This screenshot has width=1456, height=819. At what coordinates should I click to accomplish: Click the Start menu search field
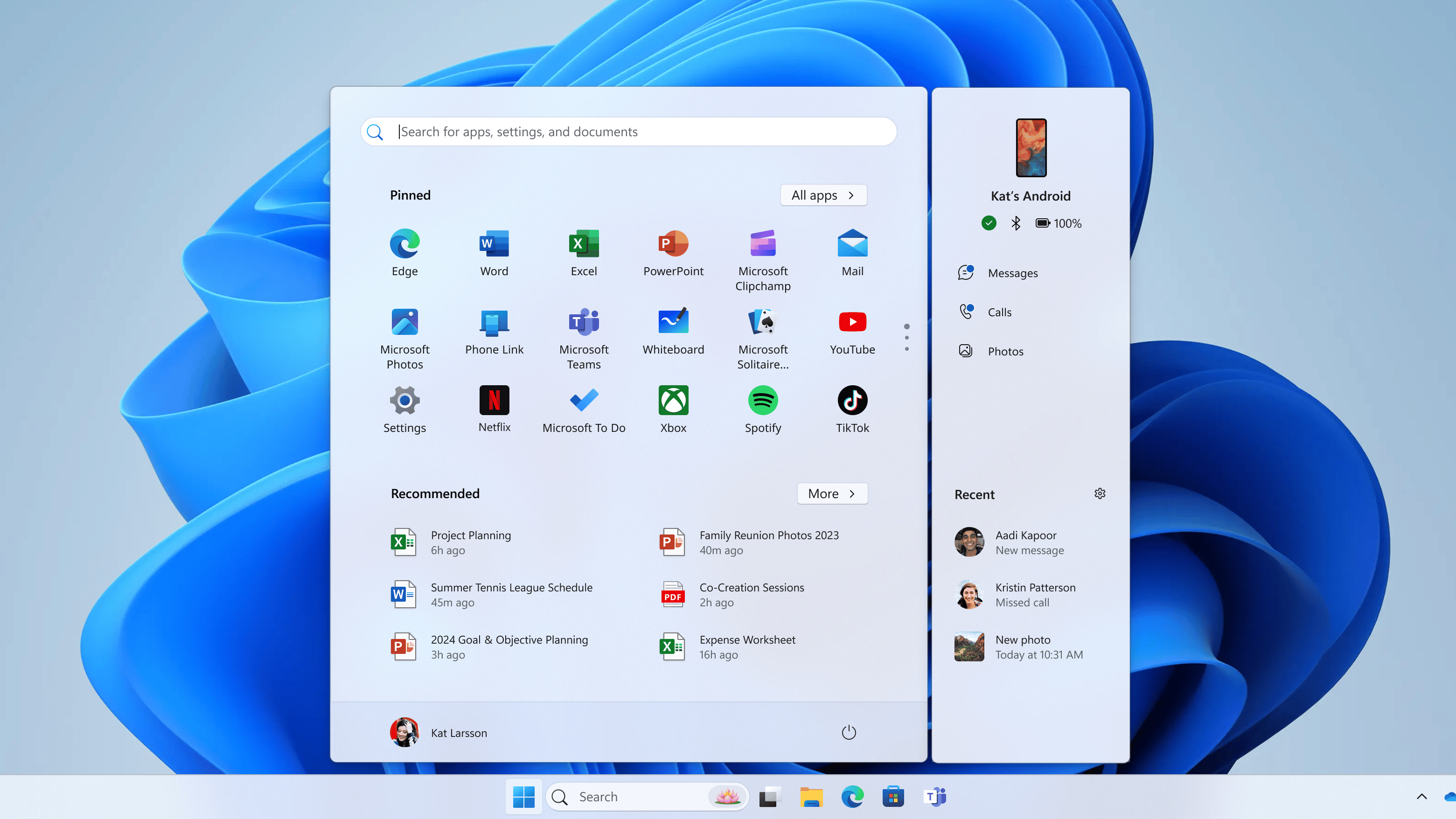[627, 131]
